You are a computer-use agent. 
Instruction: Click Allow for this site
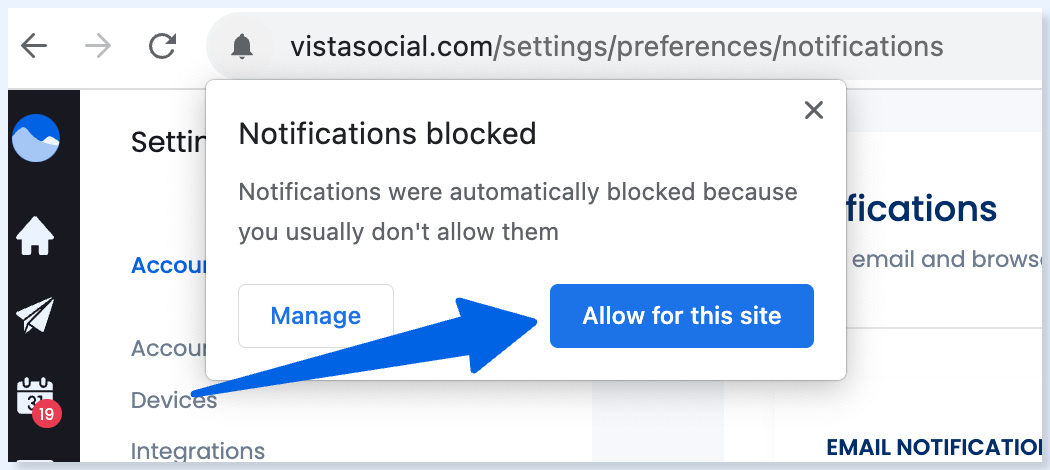coord(681,316)
